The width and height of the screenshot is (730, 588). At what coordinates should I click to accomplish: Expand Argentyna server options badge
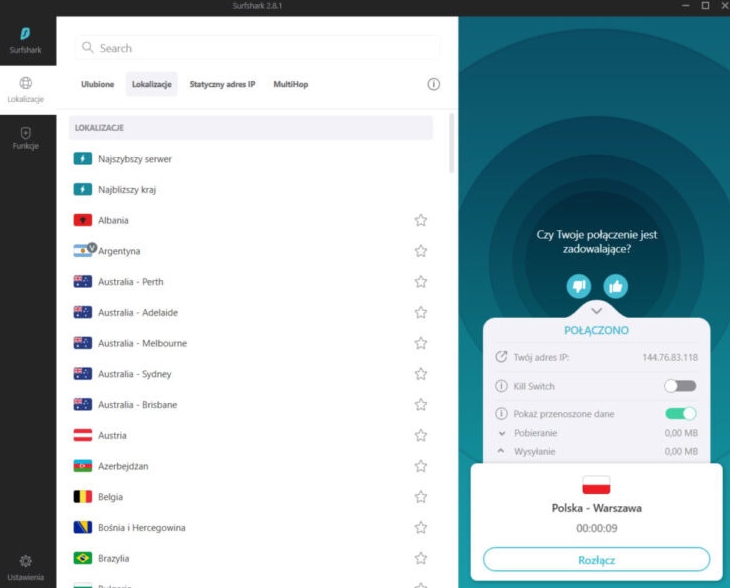coord(92,247)
